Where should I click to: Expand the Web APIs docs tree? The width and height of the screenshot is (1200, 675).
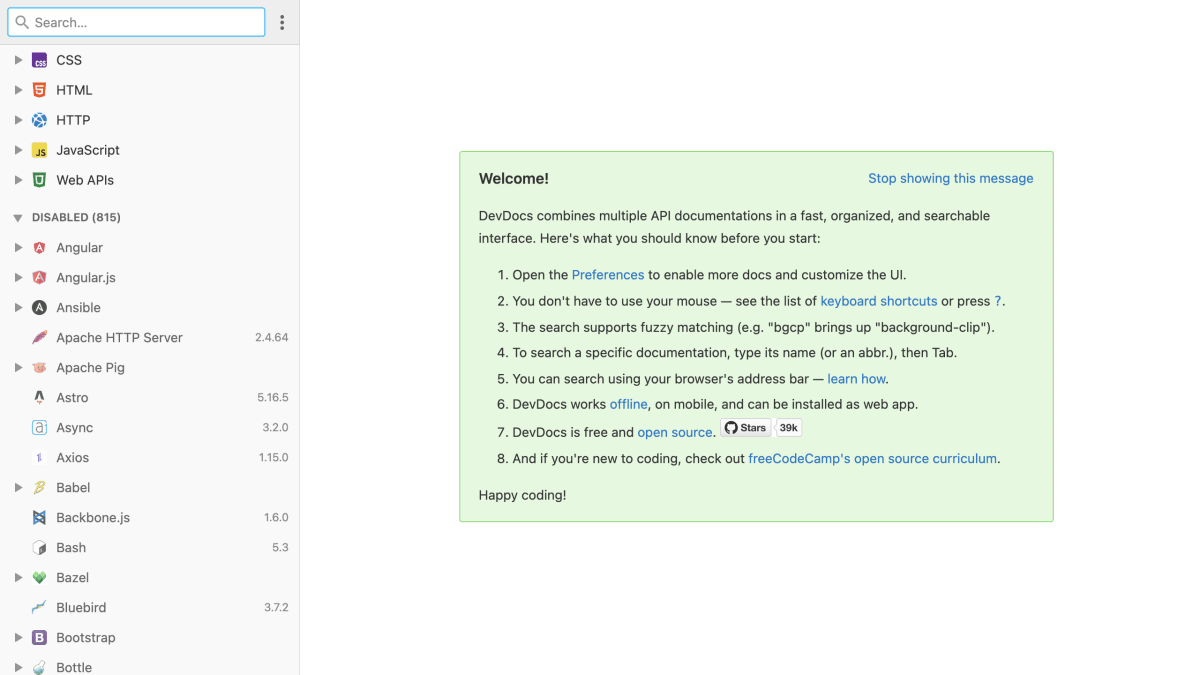click(x=18, y=180)
